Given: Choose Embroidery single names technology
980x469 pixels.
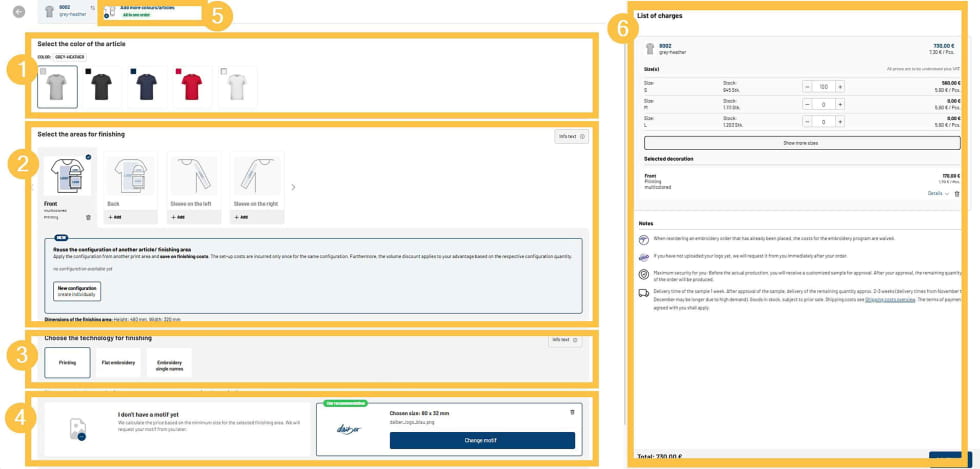Looking at the screenshot, I should point(169,365).
